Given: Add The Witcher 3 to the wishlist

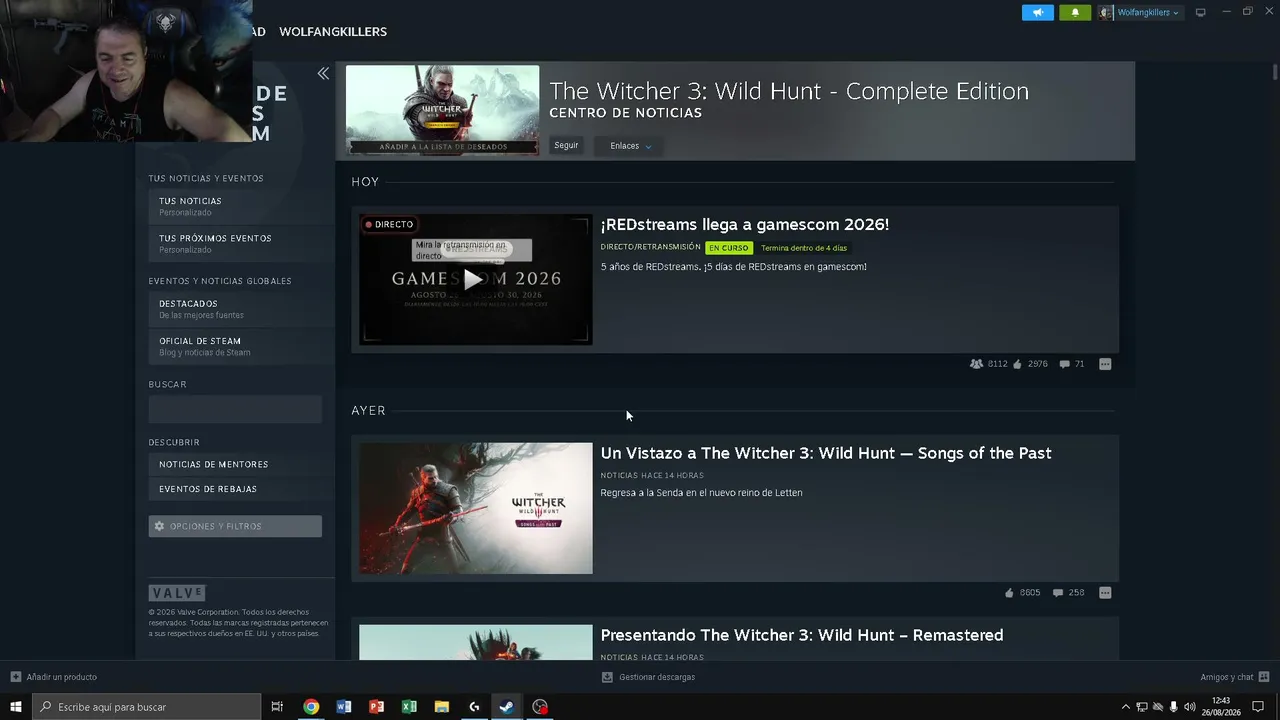Looking at the screenshot, I should coord(443,146).
